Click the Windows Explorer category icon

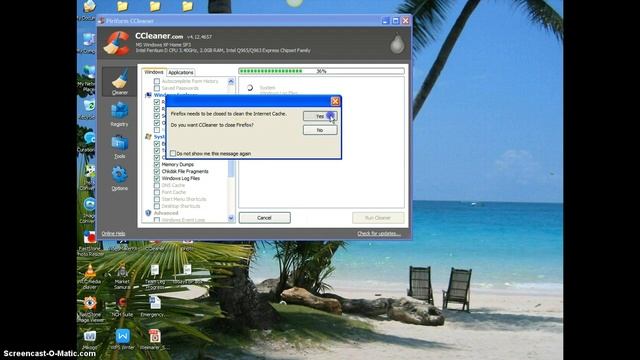point(148,95)
